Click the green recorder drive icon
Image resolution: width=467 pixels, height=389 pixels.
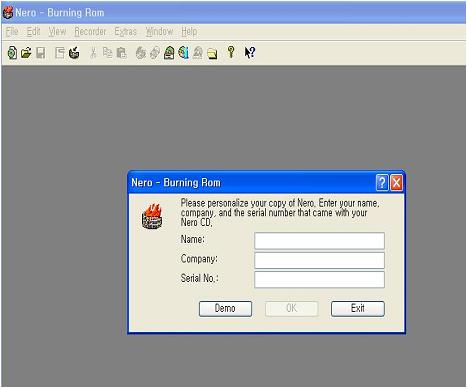[169, 53]
